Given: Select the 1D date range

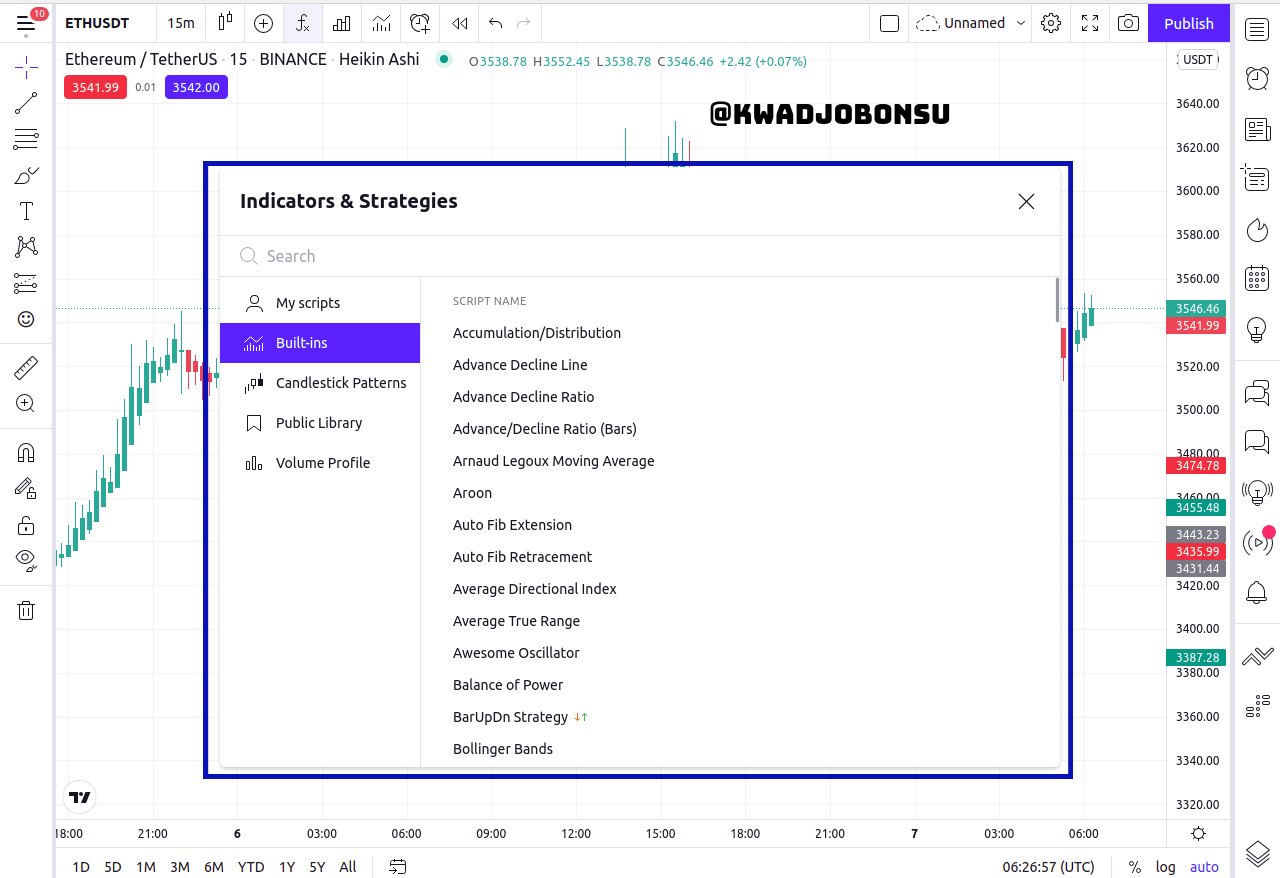Looking at the screenshot, I should (x=81, y=867).
